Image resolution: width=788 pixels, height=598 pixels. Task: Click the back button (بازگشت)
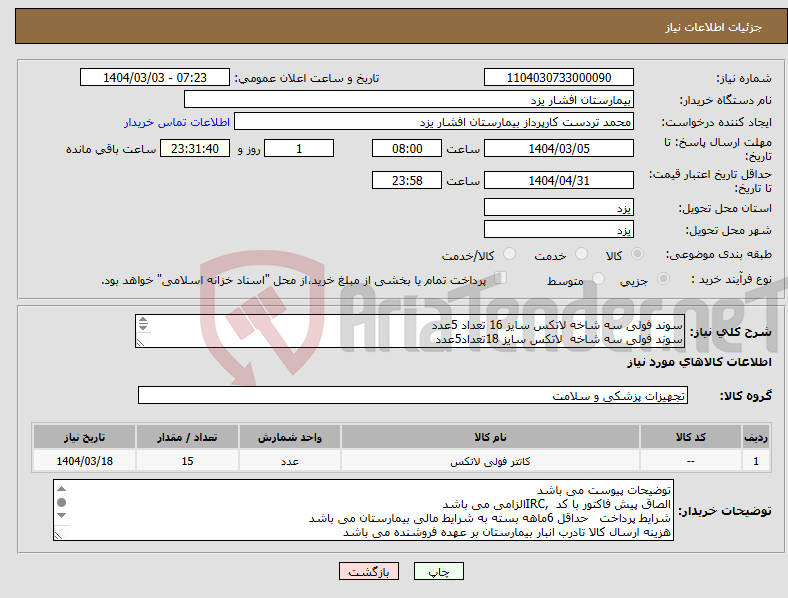click(x=369, y=571)
